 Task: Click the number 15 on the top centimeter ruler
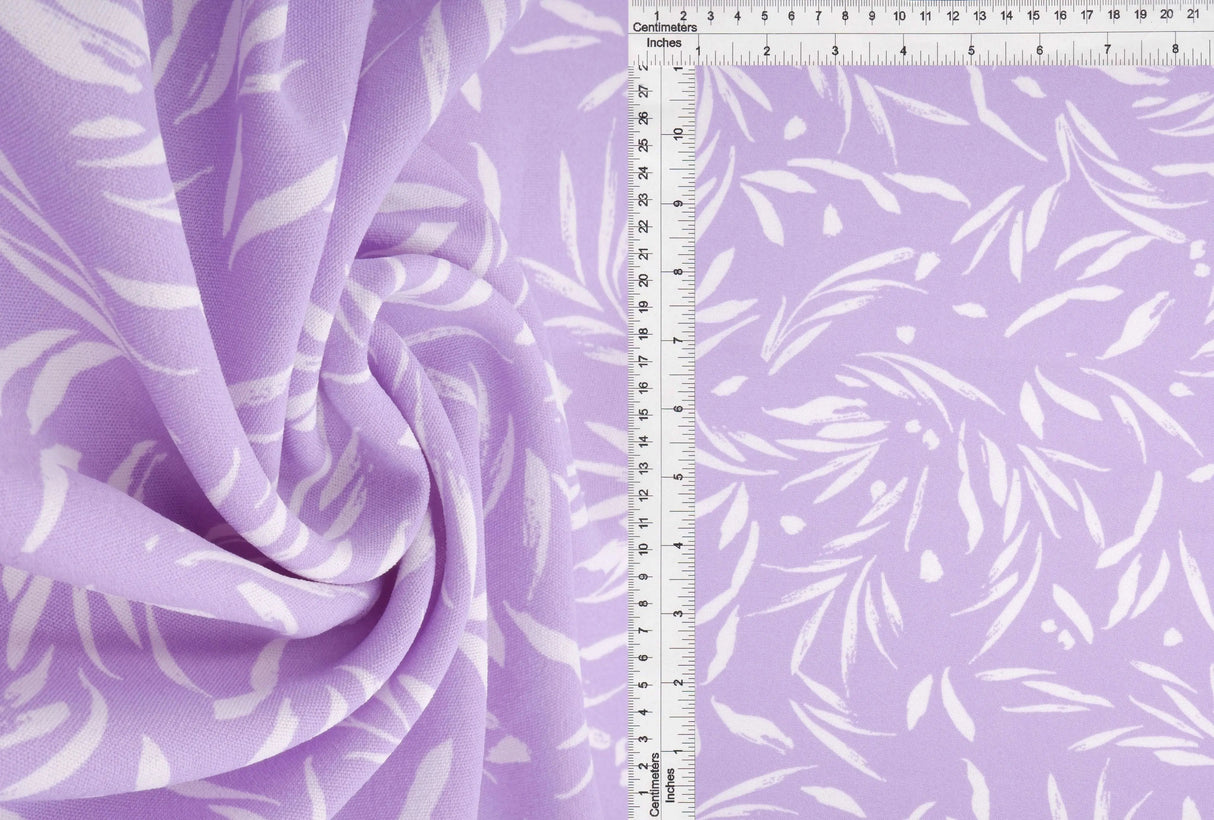click(x=1034, y=16)
